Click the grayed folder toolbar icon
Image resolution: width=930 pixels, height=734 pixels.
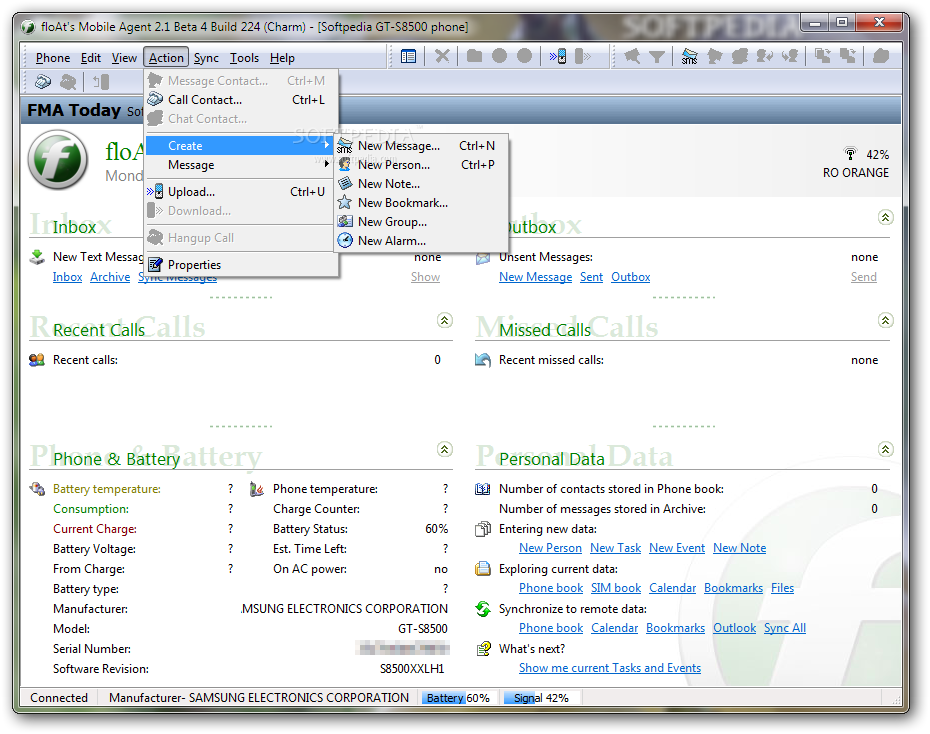click(474, 56)
